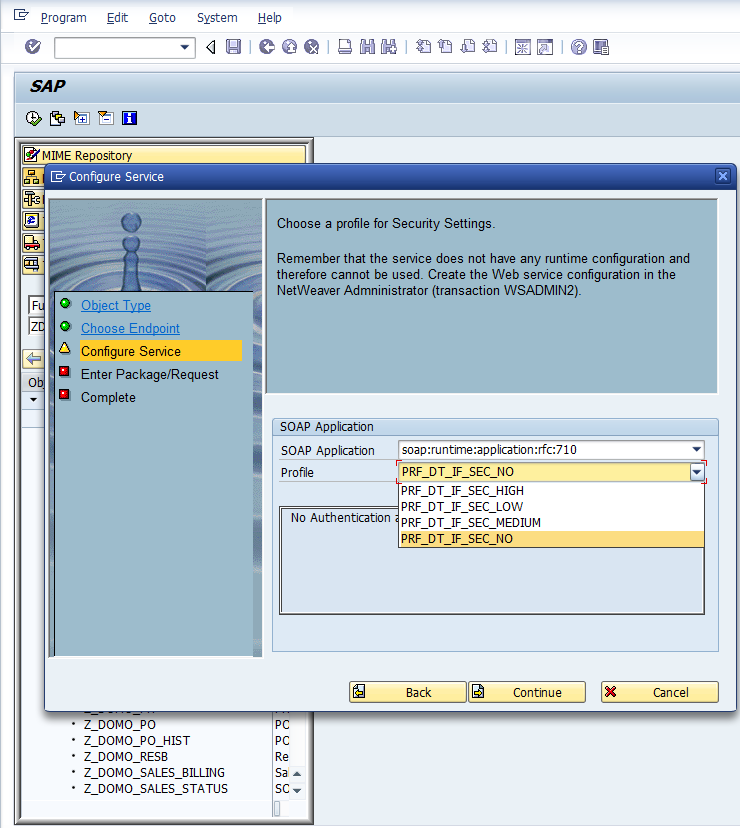The image size is (740, 828).
Task: Open the Goto menu
Action: coord(161,18)
